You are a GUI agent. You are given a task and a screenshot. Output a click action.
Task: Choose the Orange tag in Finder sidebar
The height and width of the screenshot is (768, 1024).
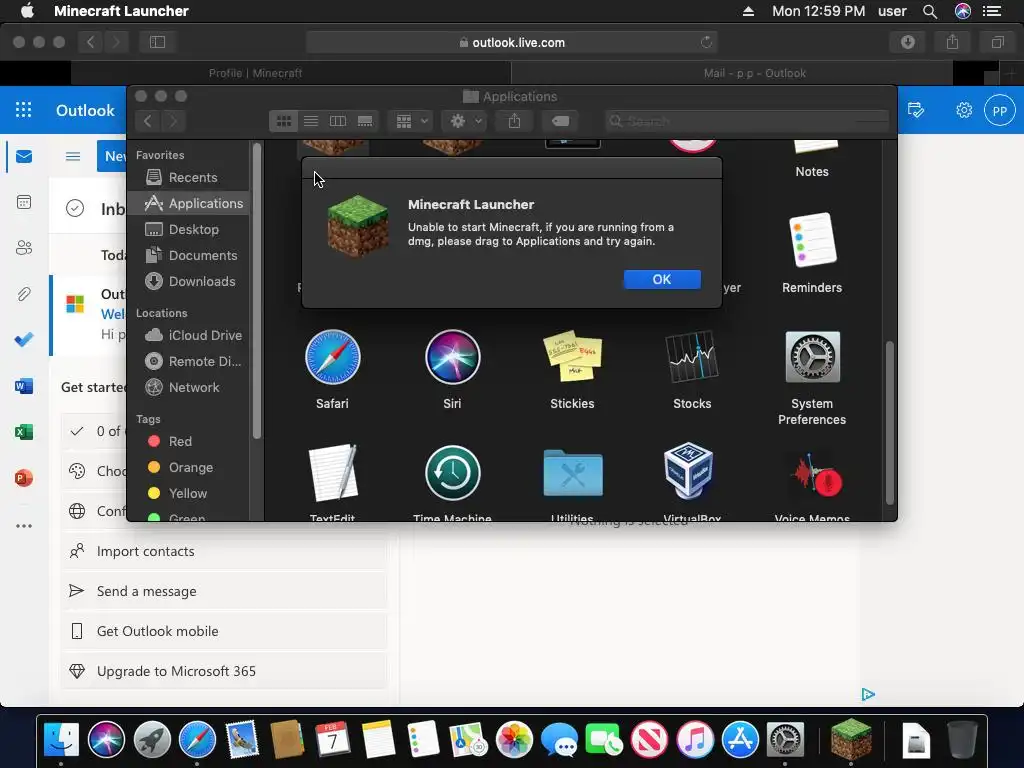point(189,468)
